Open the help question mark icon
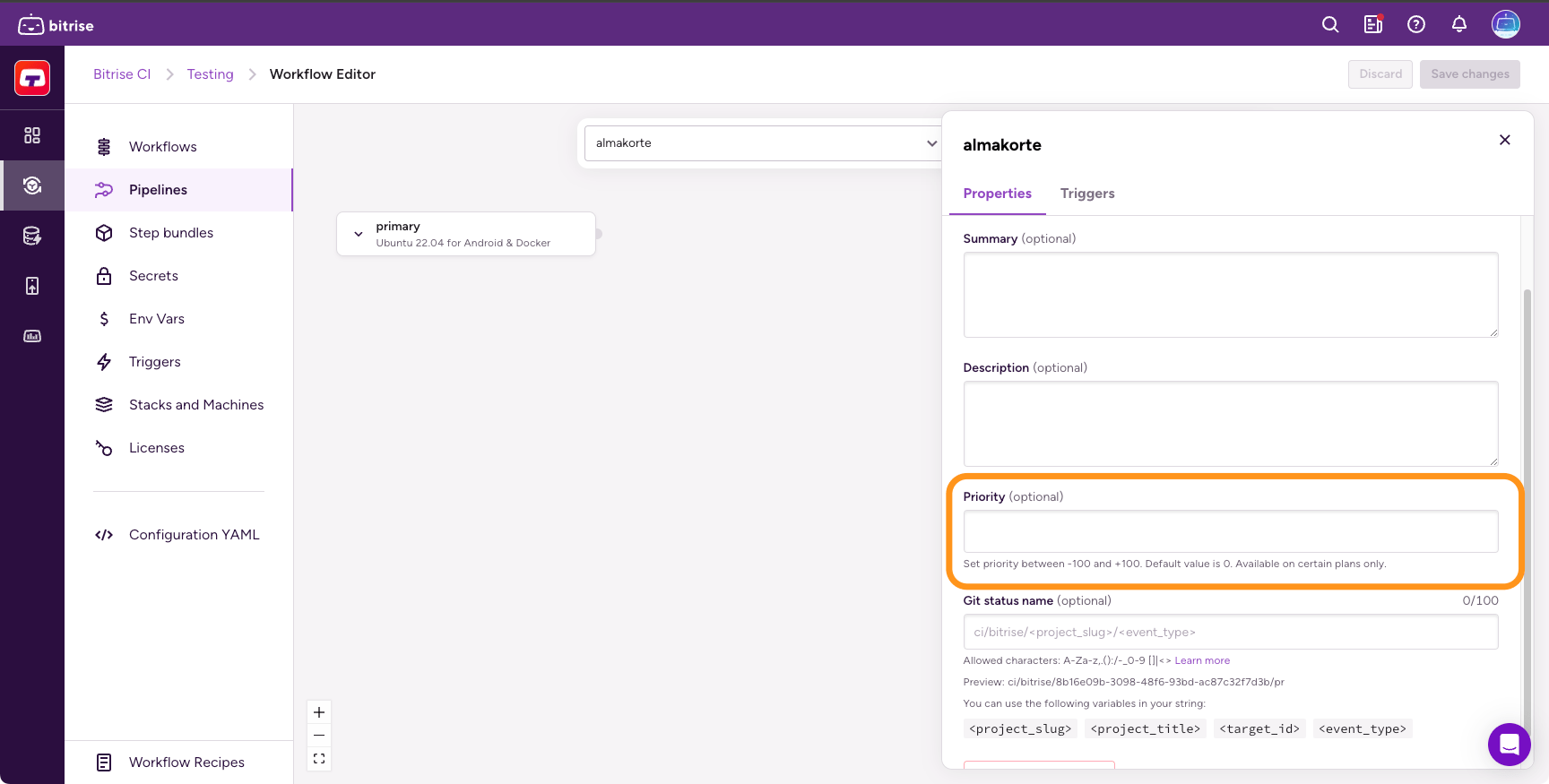The width and height of the screenshot is (1549, 784). pos(1416,24)
